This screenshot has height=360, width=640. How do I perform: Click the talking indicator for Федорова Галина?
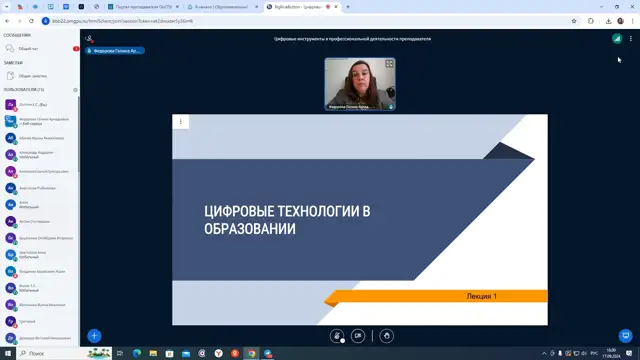[115, 51]
